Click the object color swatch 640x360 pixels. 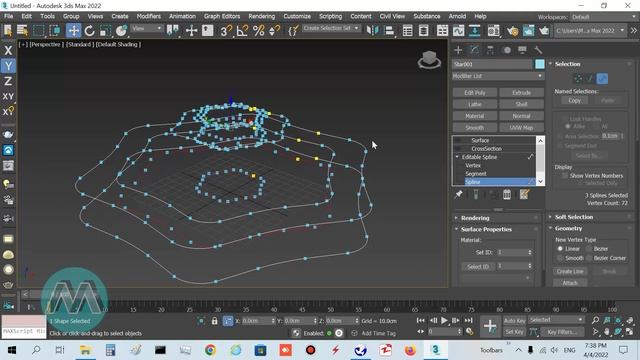point(540,64)
